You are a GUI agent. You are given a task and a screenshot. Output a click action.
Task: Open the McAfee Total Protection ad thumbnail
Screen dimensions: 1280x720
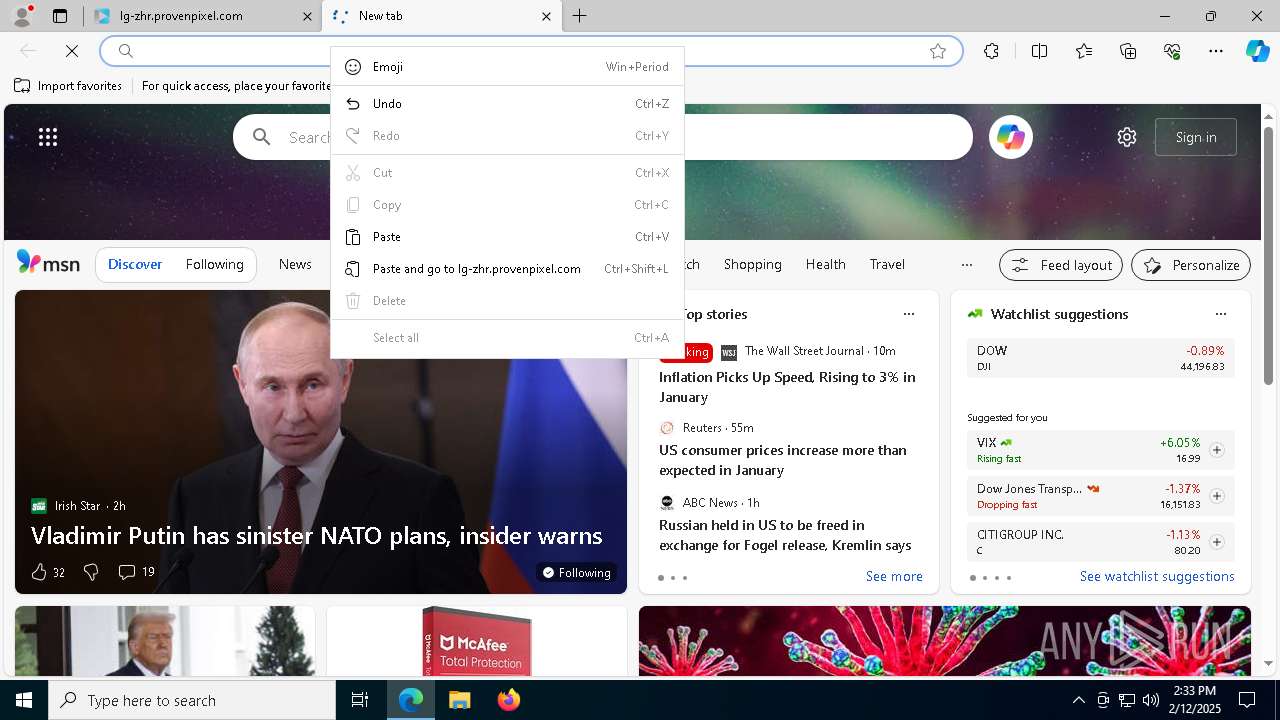(x=477, y=641)
